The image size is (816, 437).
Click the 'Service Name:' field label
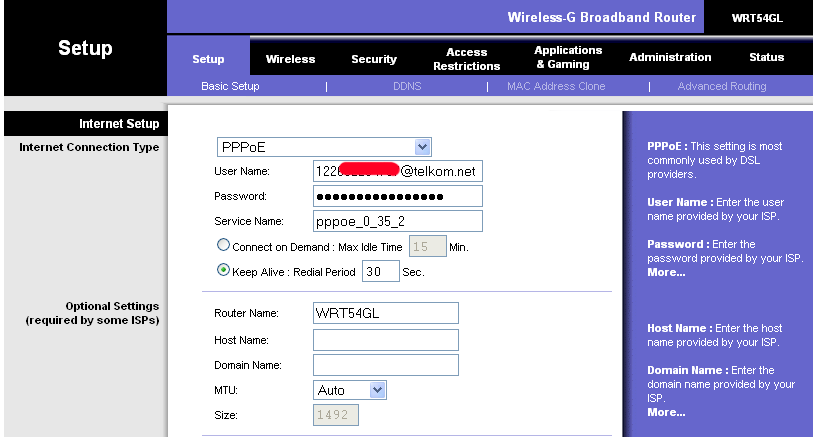pyautogui.click(x=249, y=221)
